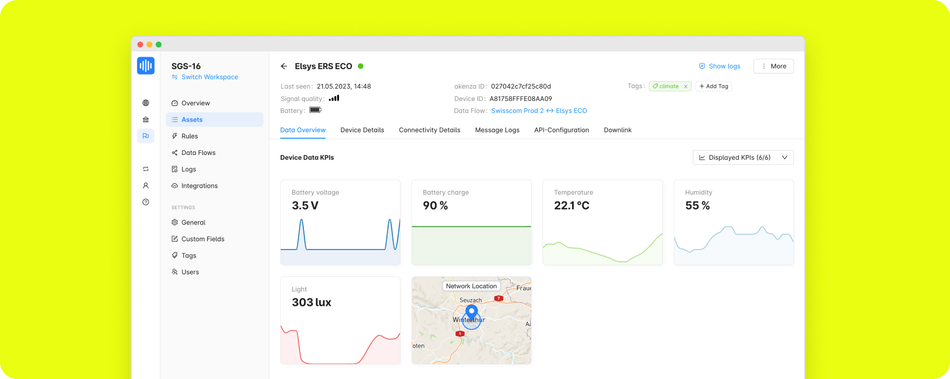
Task: Open the Swisscom Prod 2 data flow link
Action: pyautogui.click(x=539, y=111)
